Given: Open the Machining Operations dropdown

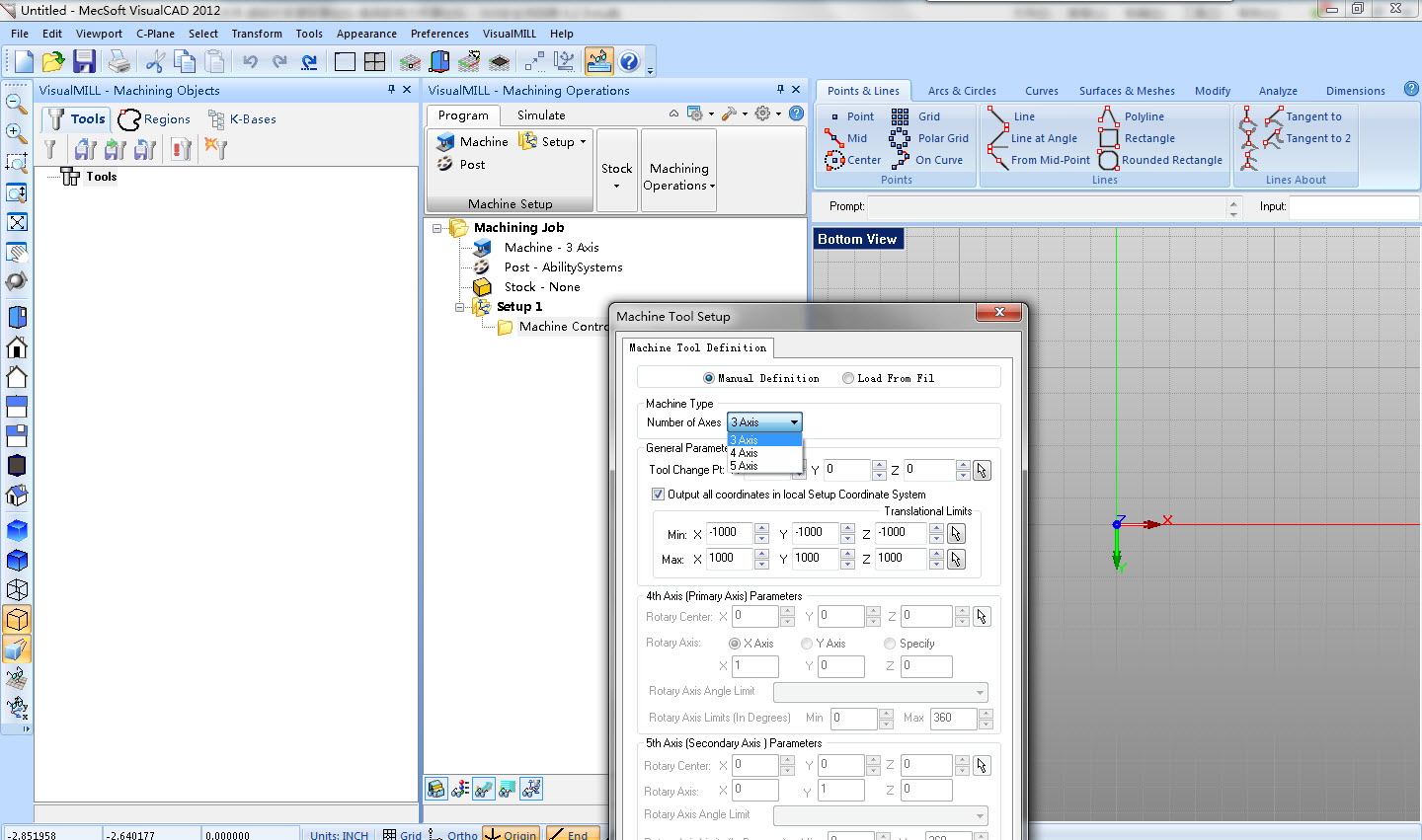Looking at the screenshot, I should pos(679,170).
